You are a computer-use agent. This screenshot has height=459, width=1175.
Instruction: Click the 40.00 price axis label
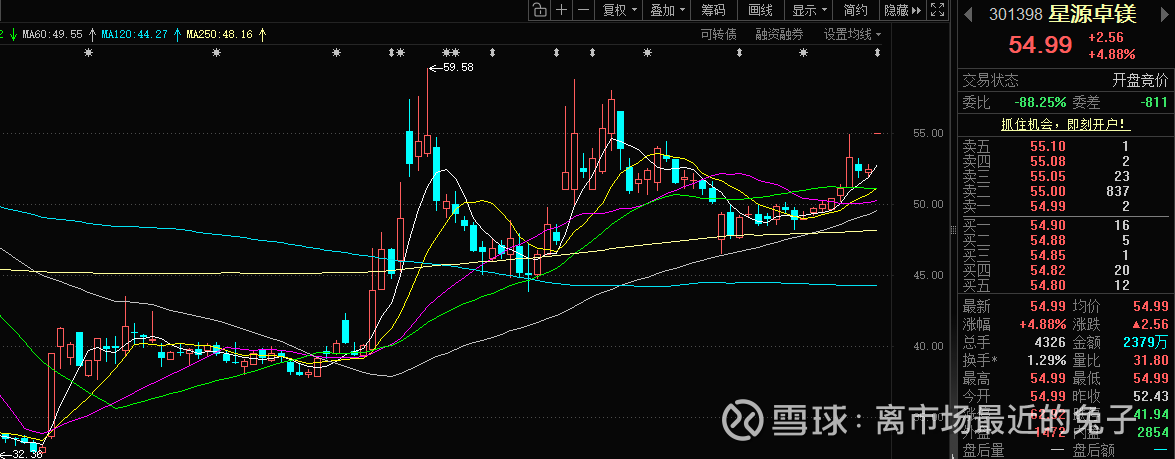point(927,346)
